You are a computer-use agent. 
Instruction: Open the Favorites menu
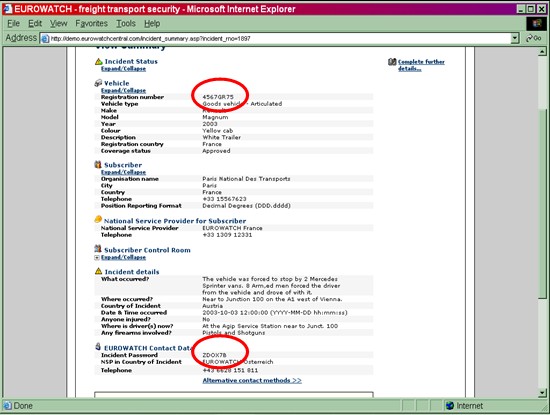(x=92, y=24)
